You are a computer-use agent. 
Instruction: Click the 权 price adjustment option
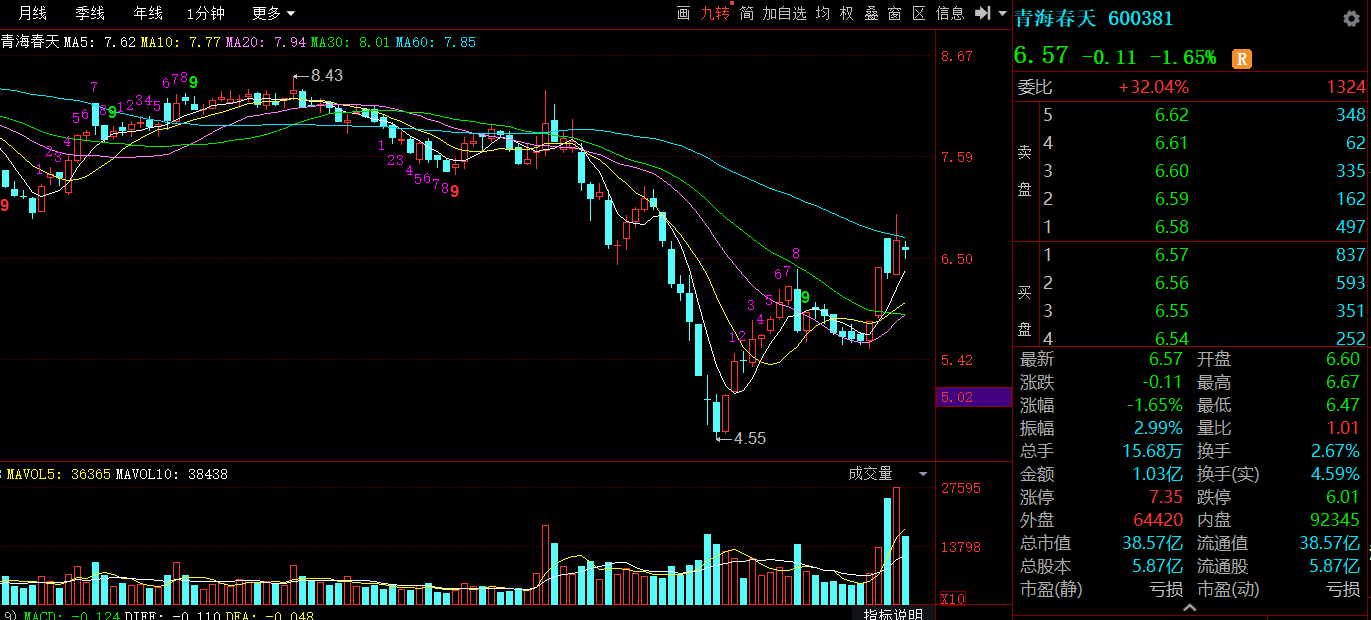click(x=847, y=13)
